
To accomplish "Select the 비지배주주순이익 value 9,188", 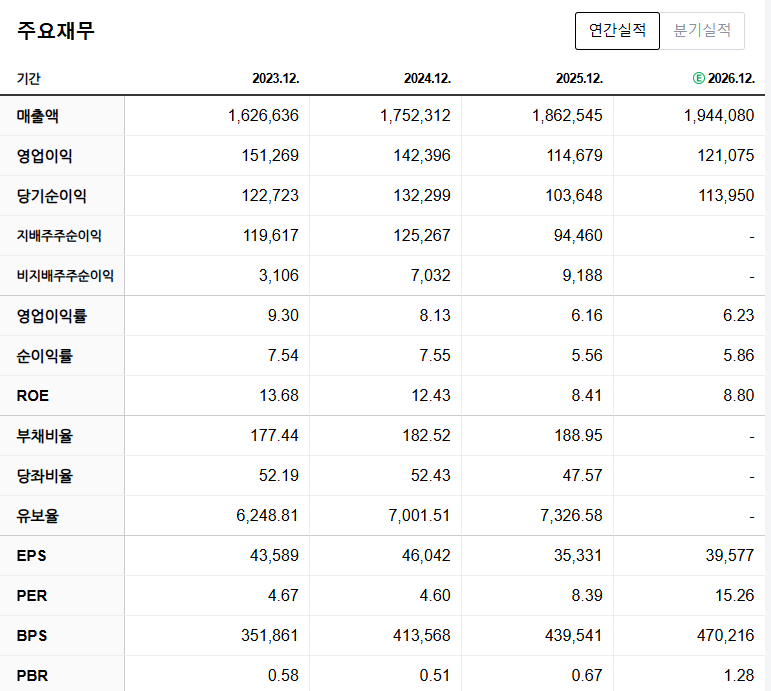I will [582, 275].
